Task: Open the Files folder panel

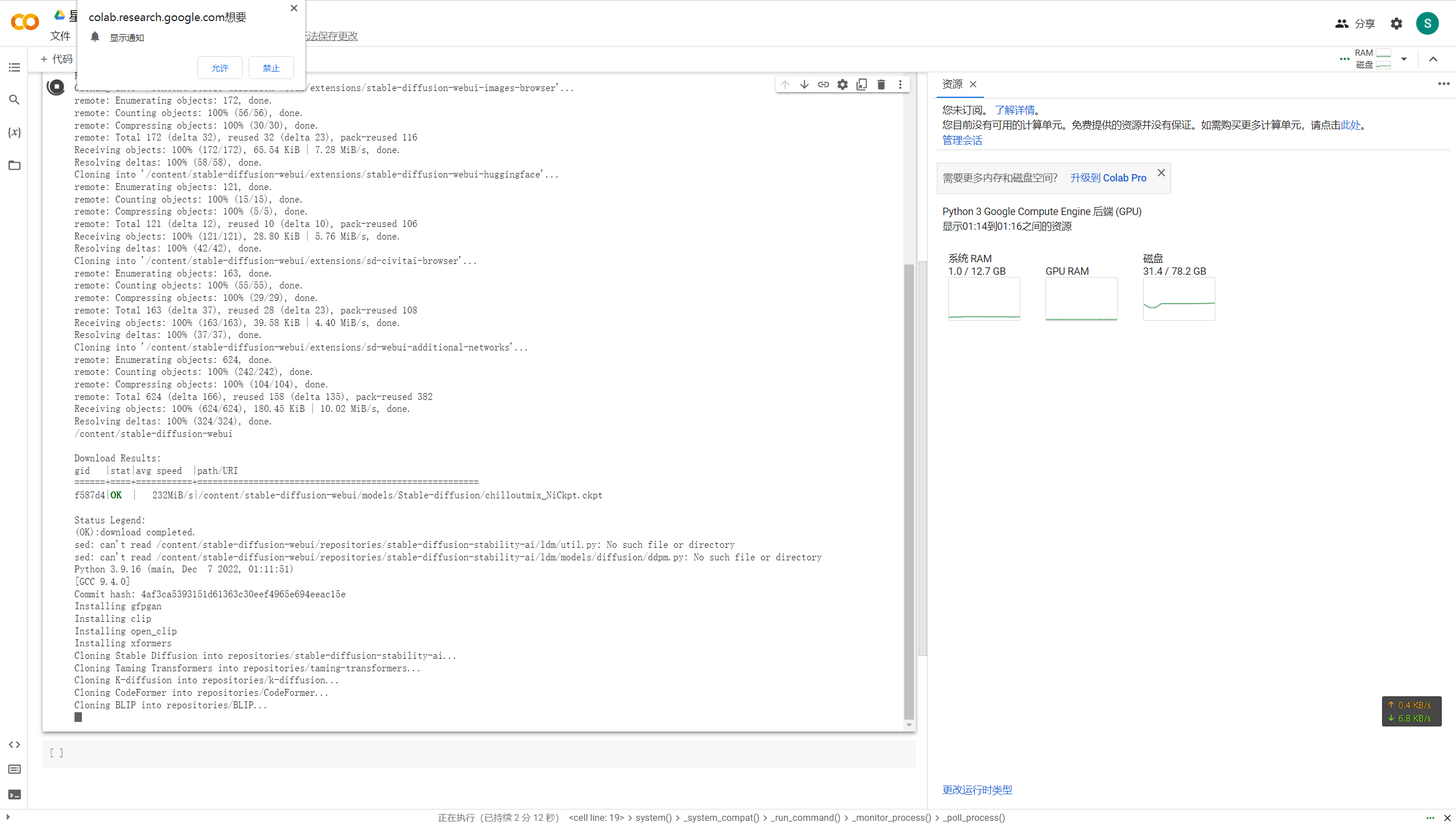Action: pos(14,166)
